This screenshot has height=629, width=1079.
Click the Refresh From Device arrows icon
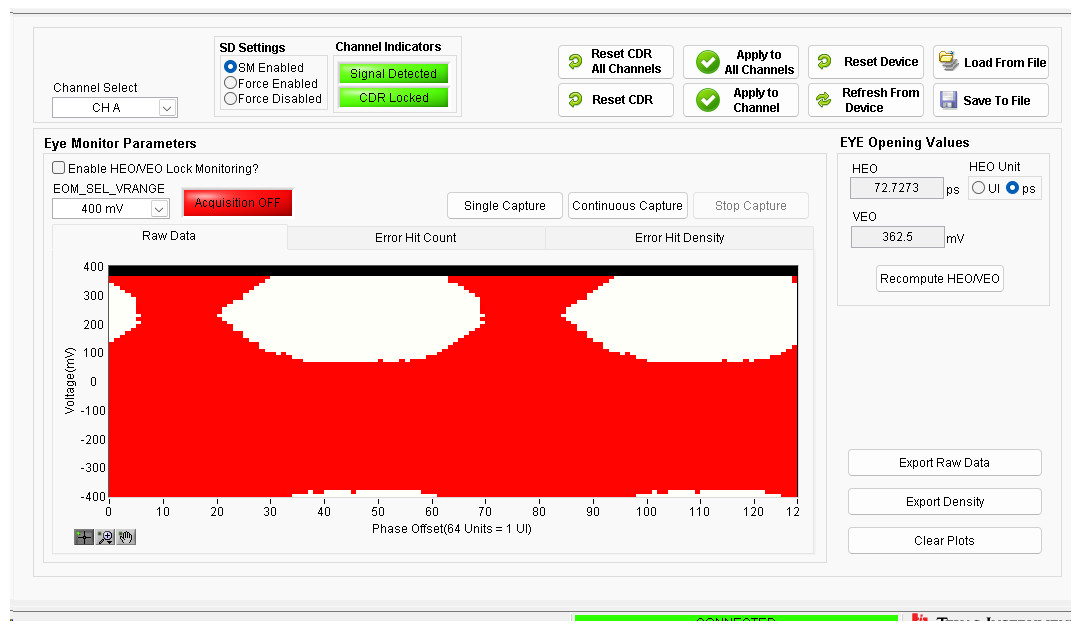point(824,100)
